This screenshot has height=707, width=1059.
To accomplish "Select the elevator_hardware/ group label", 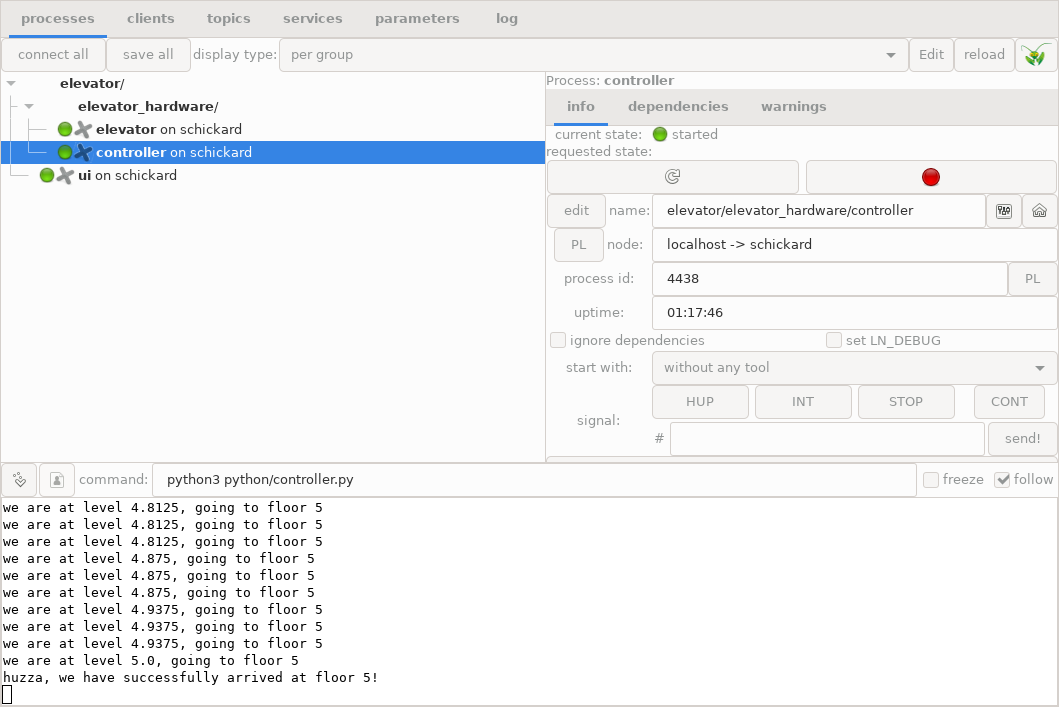I will click(148, 107).
